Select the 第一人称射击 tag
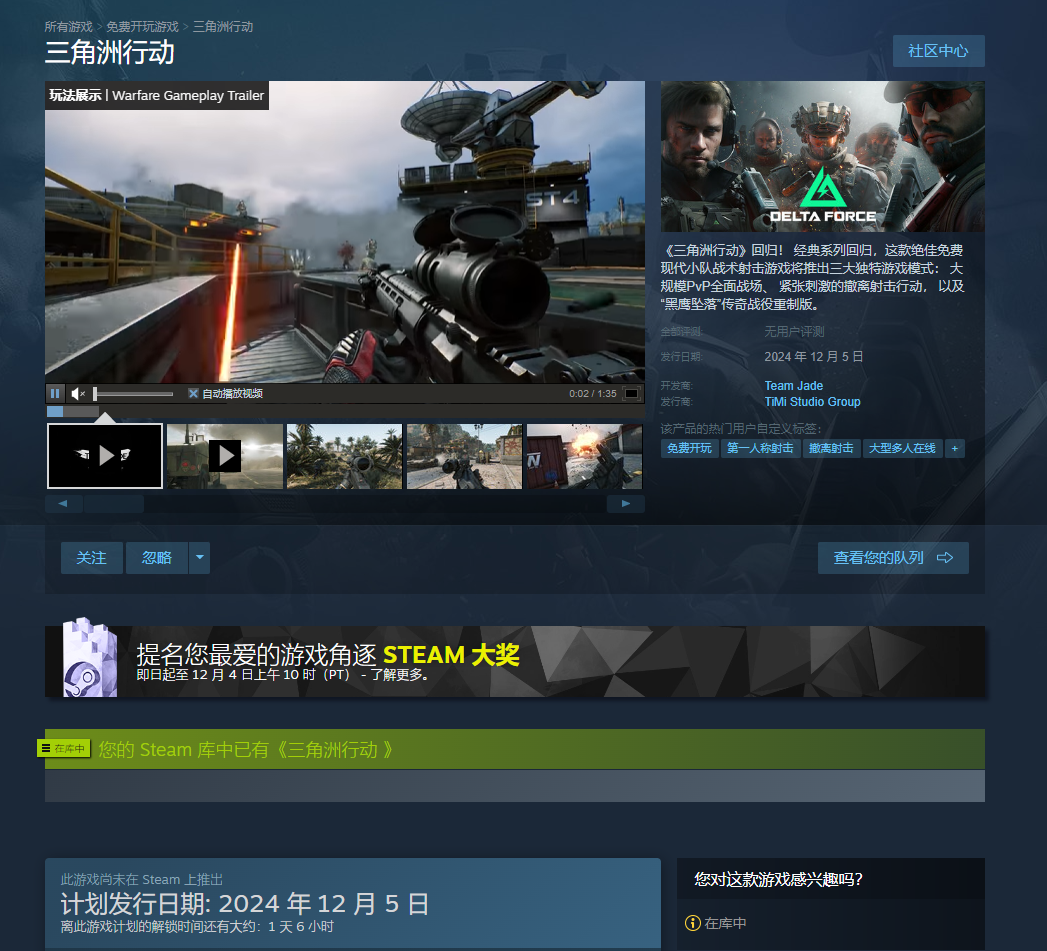Screen dimensions: 1047x951 pyautogui.click(x=760, y=448)
